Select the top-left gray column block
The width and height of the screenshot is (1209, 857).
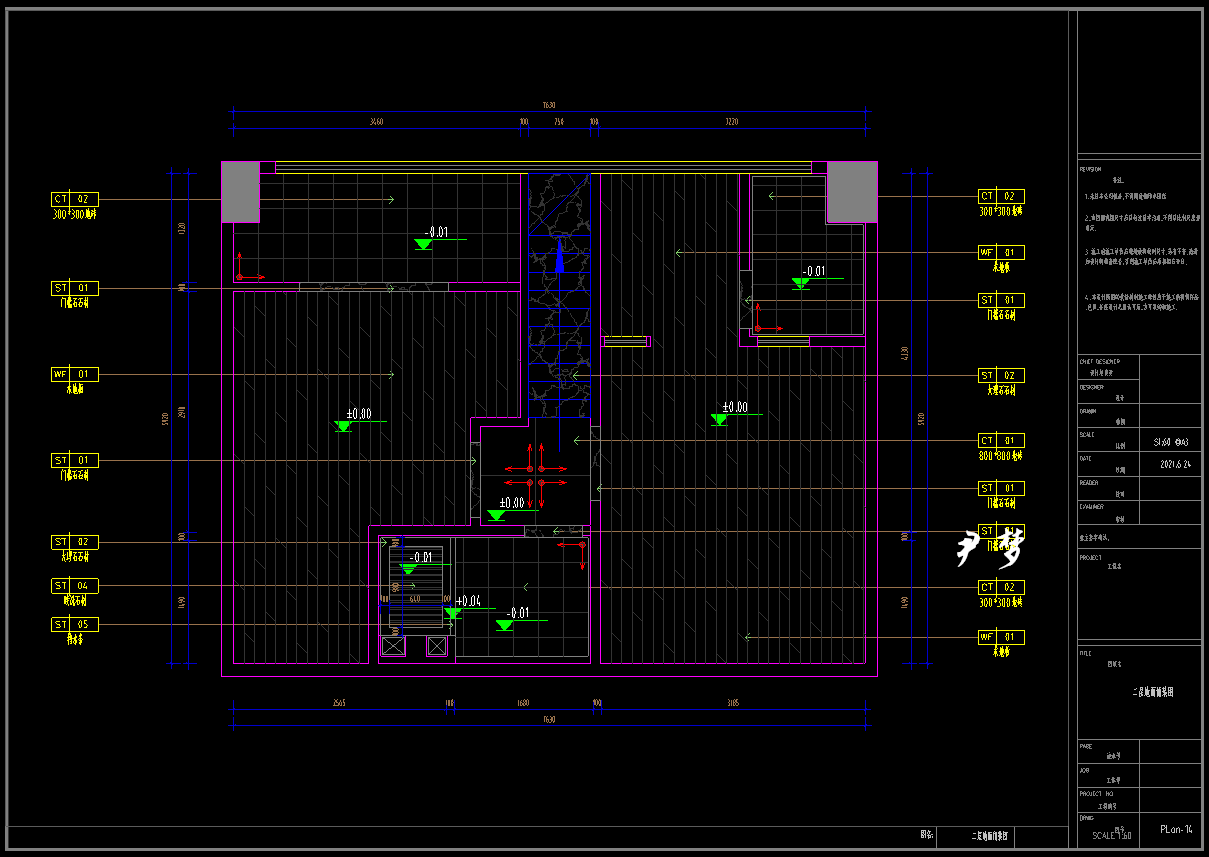pyautogui.click(x=240, y=192)
